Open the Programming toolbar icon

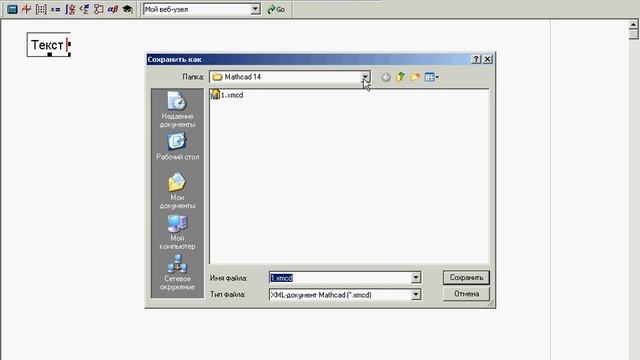(x=98, y=9)
